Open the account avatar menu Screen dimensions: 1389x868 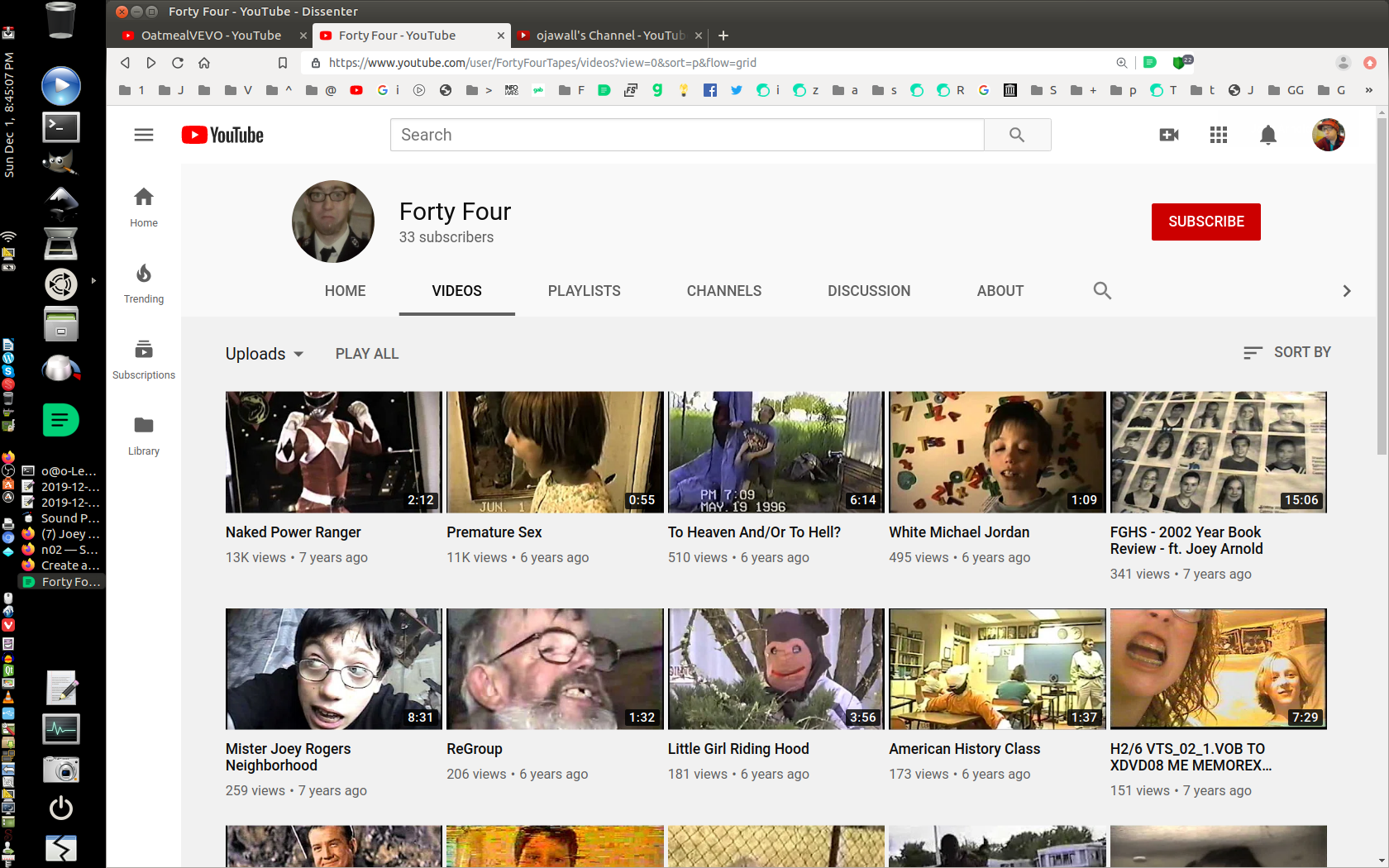tap(1329, 135)
